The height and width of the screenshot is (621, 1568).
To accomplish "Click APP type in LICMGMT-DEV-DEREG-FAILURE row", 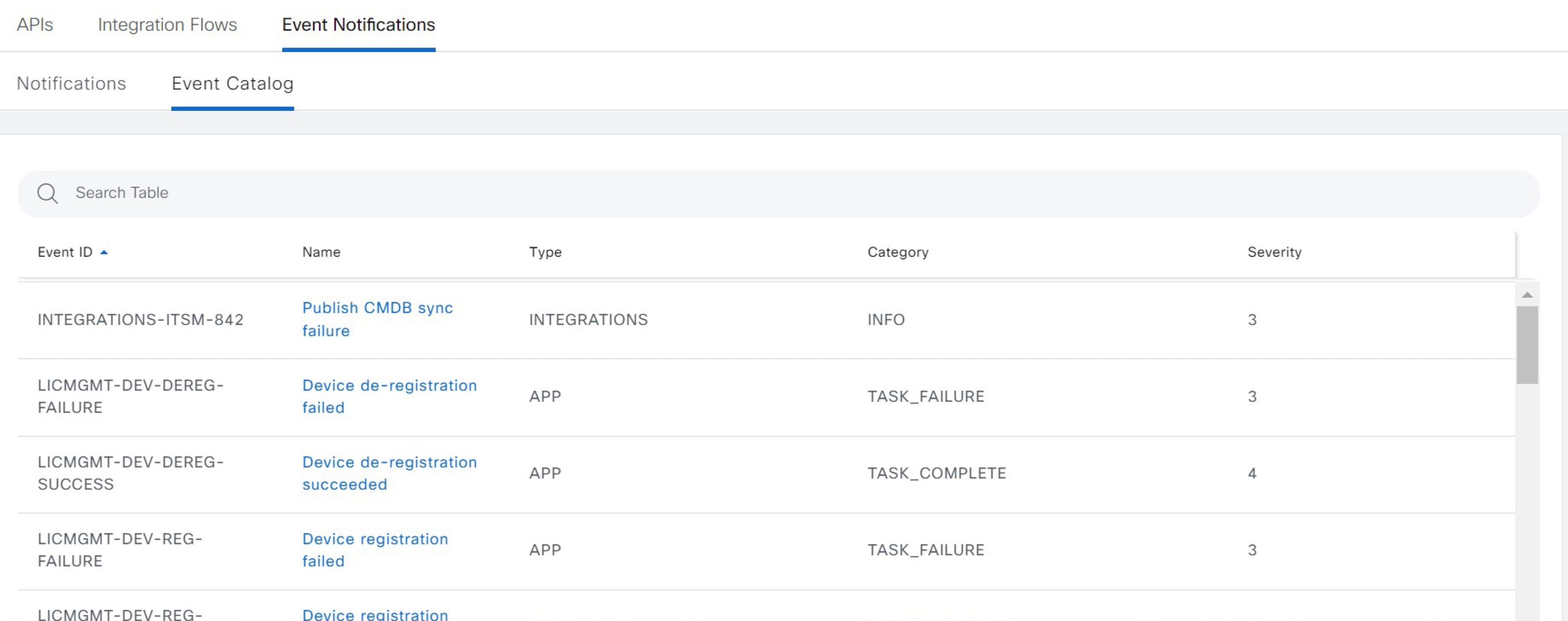I will (x=545, y=396).
